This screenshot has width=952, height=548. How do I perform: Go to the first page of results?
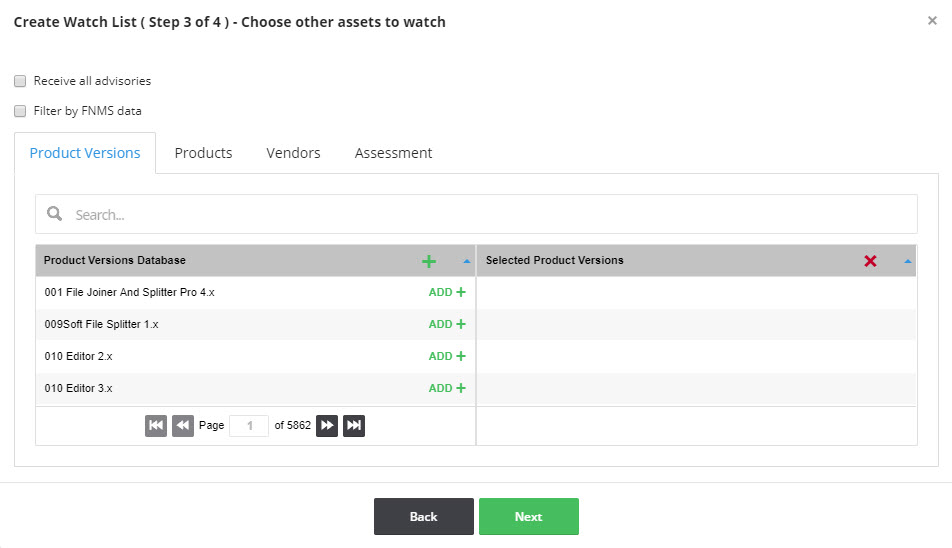tap(156, 426)
